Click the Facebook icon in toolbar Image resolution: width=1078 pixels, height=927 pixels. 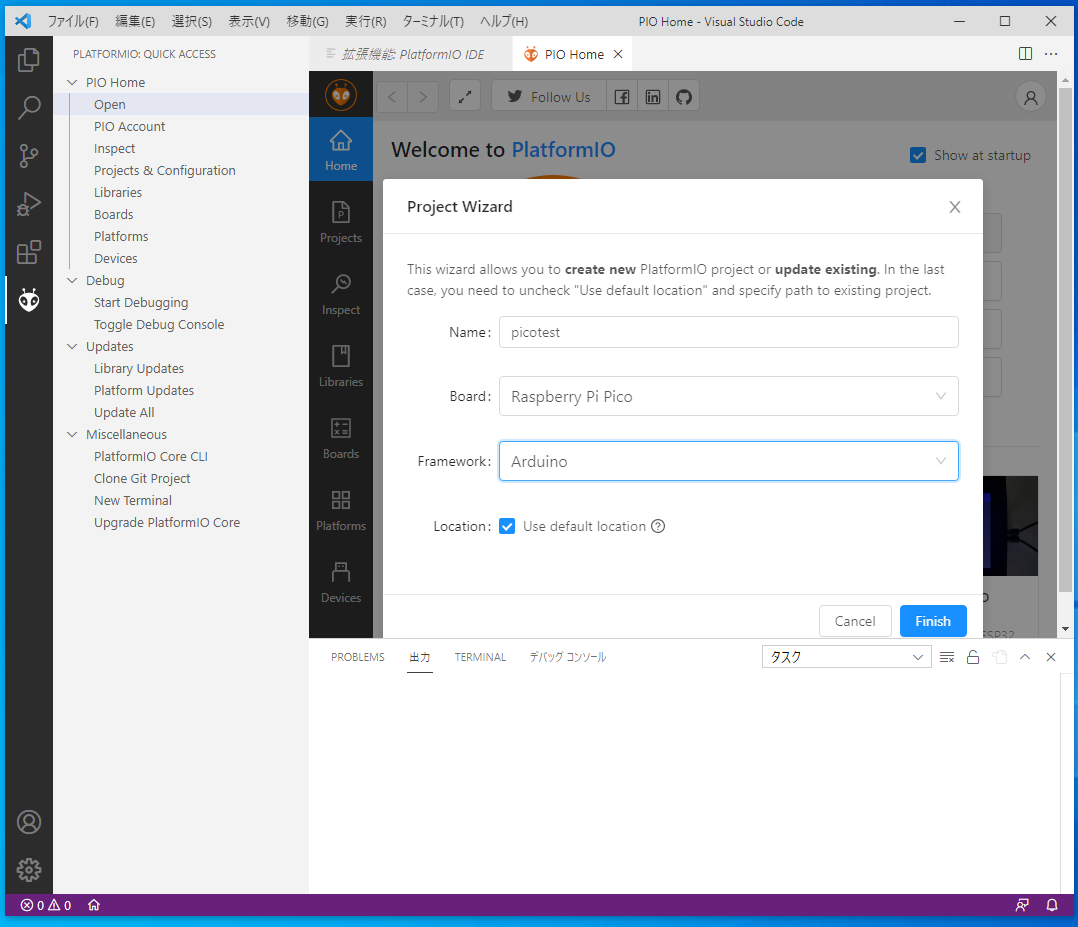coord(622,97)
